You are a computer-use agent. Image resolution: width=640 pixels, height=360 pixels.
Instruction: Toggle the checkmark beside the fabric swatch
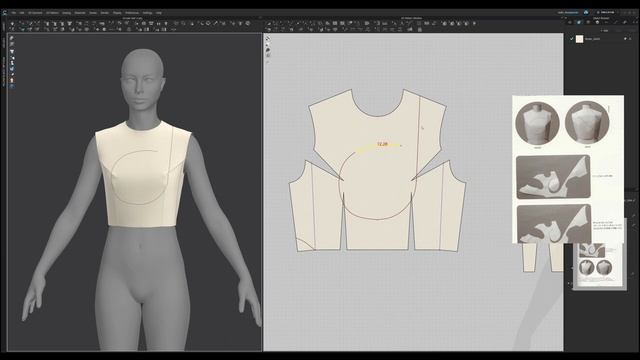pyautogui.click(x=571, y=39)
